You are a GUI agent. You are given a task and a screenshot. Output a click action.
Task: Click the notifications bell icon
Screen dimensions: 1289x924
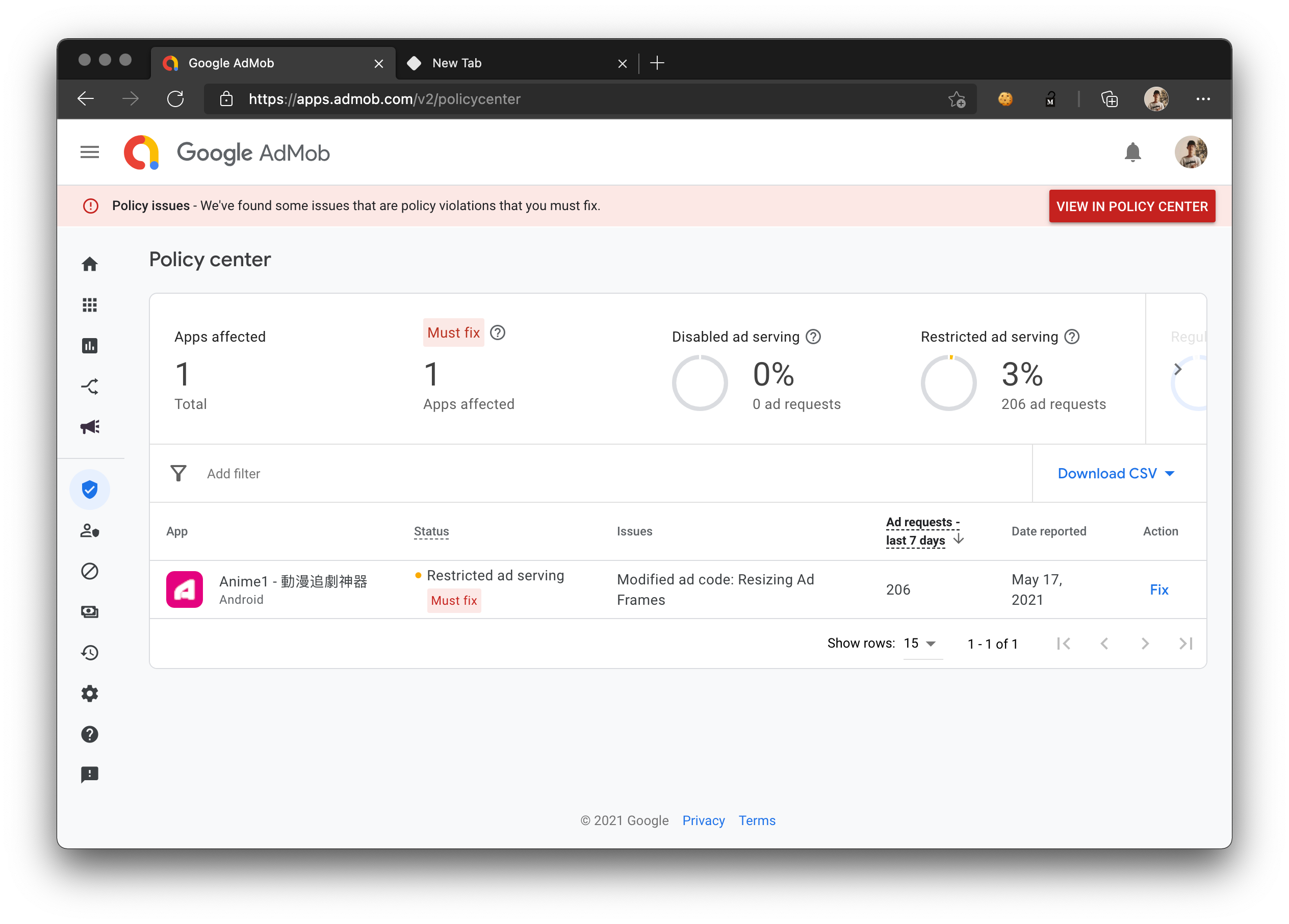coord(1132,152)
